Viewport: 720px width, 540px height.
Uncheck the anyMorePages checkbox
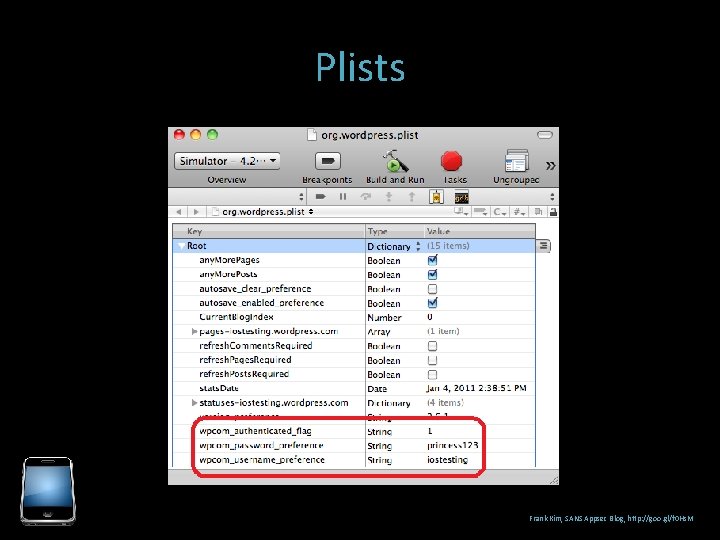pos(432,260)
